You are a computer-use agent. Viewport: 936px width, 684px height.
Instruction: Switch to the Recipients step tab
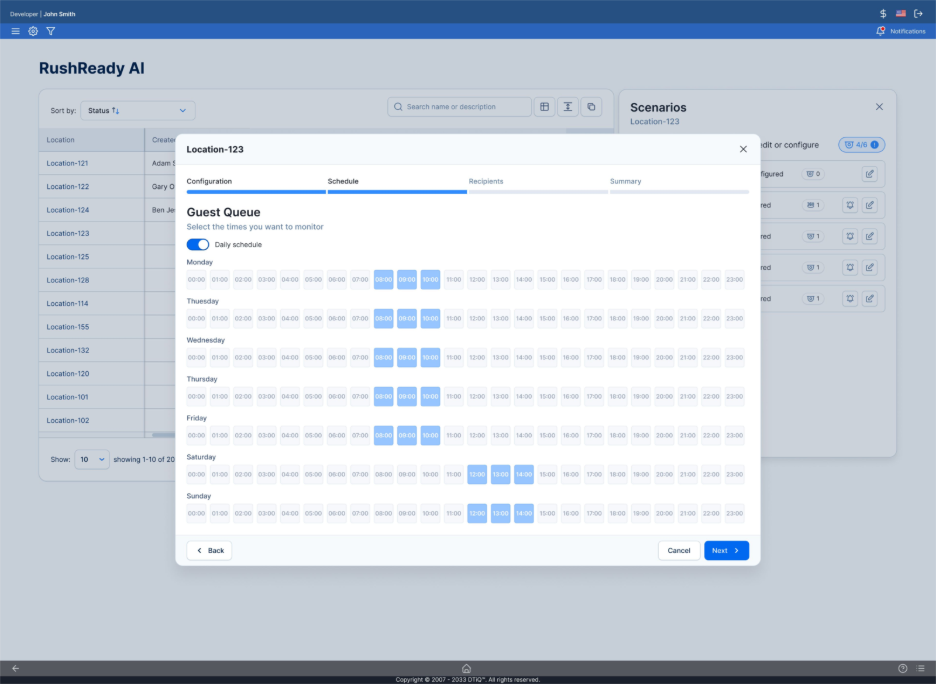(x=486, y=181)
